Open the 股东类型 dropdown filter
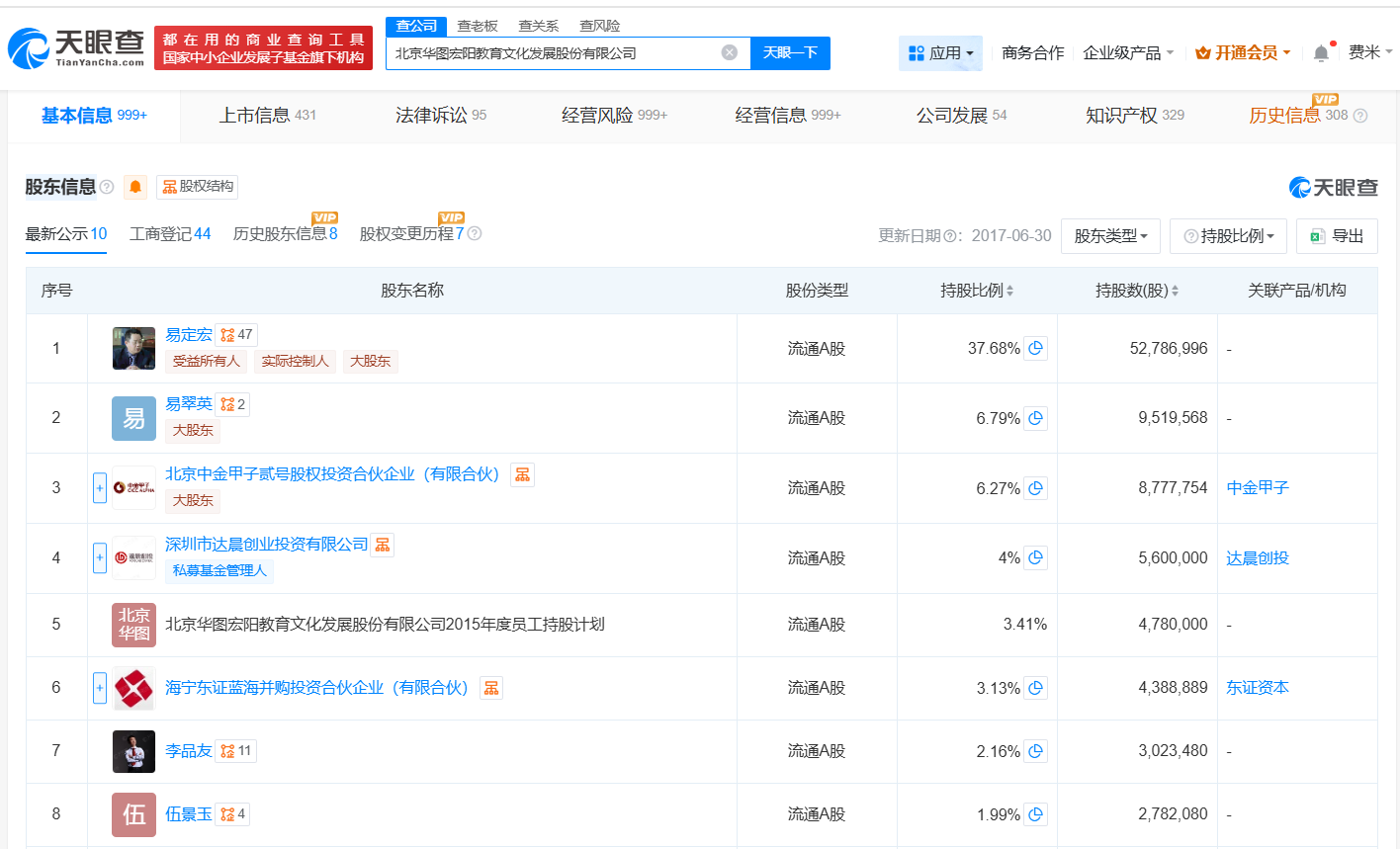Screen dimensions: 1400x849 (1110, 236)
